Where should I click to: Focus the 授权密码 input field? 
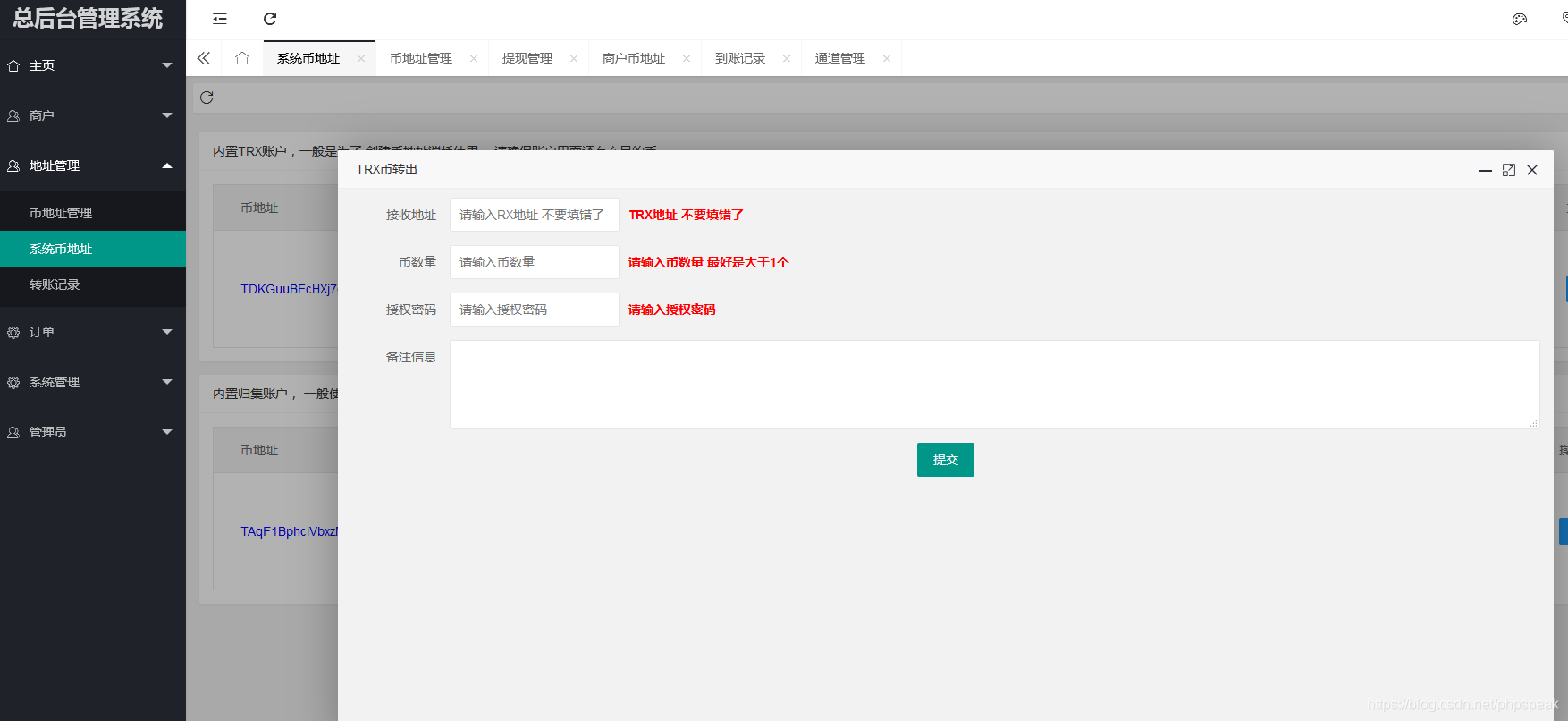click(535, 310)
